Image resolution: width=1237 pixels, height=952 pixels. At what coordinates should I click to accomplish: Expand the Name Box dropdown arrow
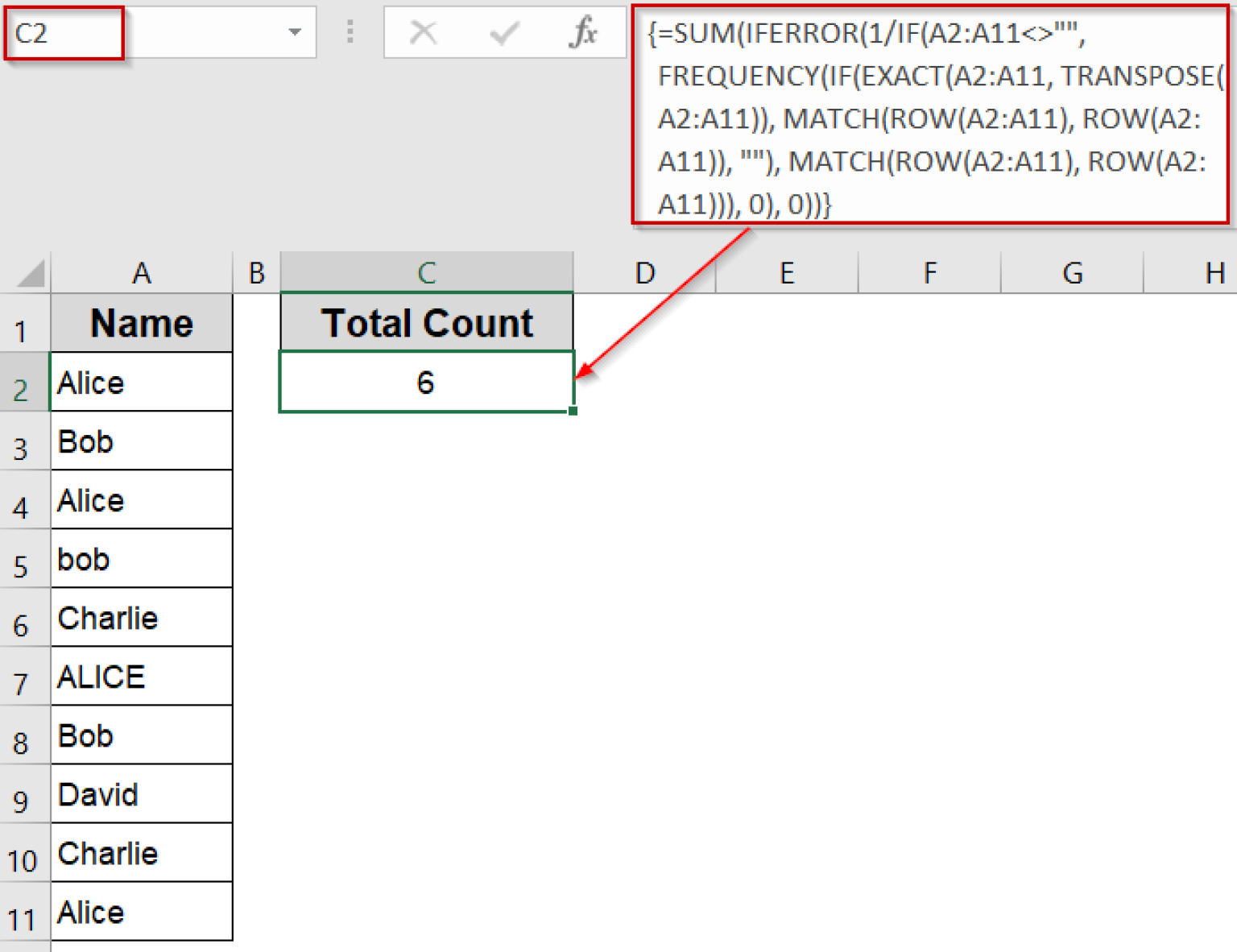(x=295, y=32)
